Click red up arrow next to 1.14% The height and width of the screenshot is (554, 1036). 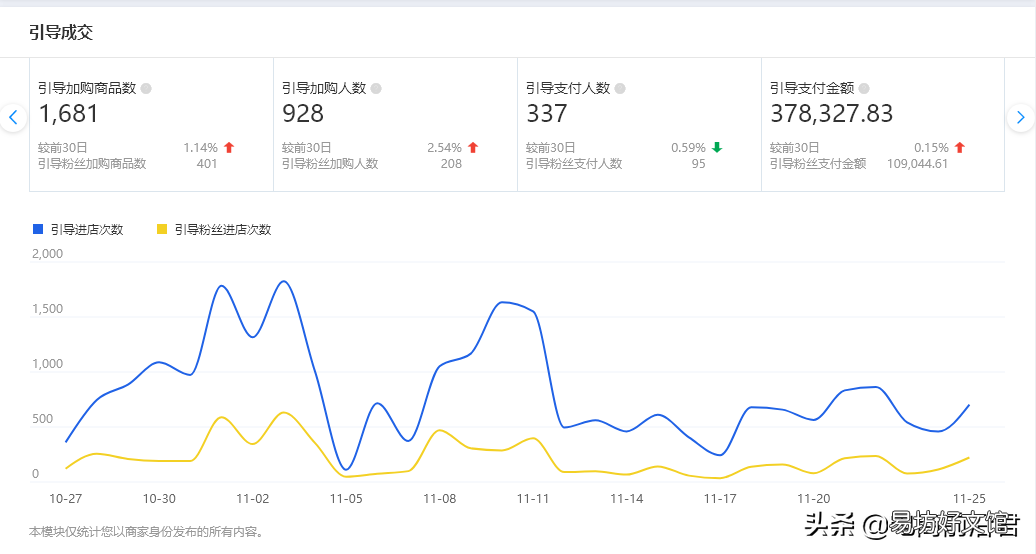coord(229,147)
